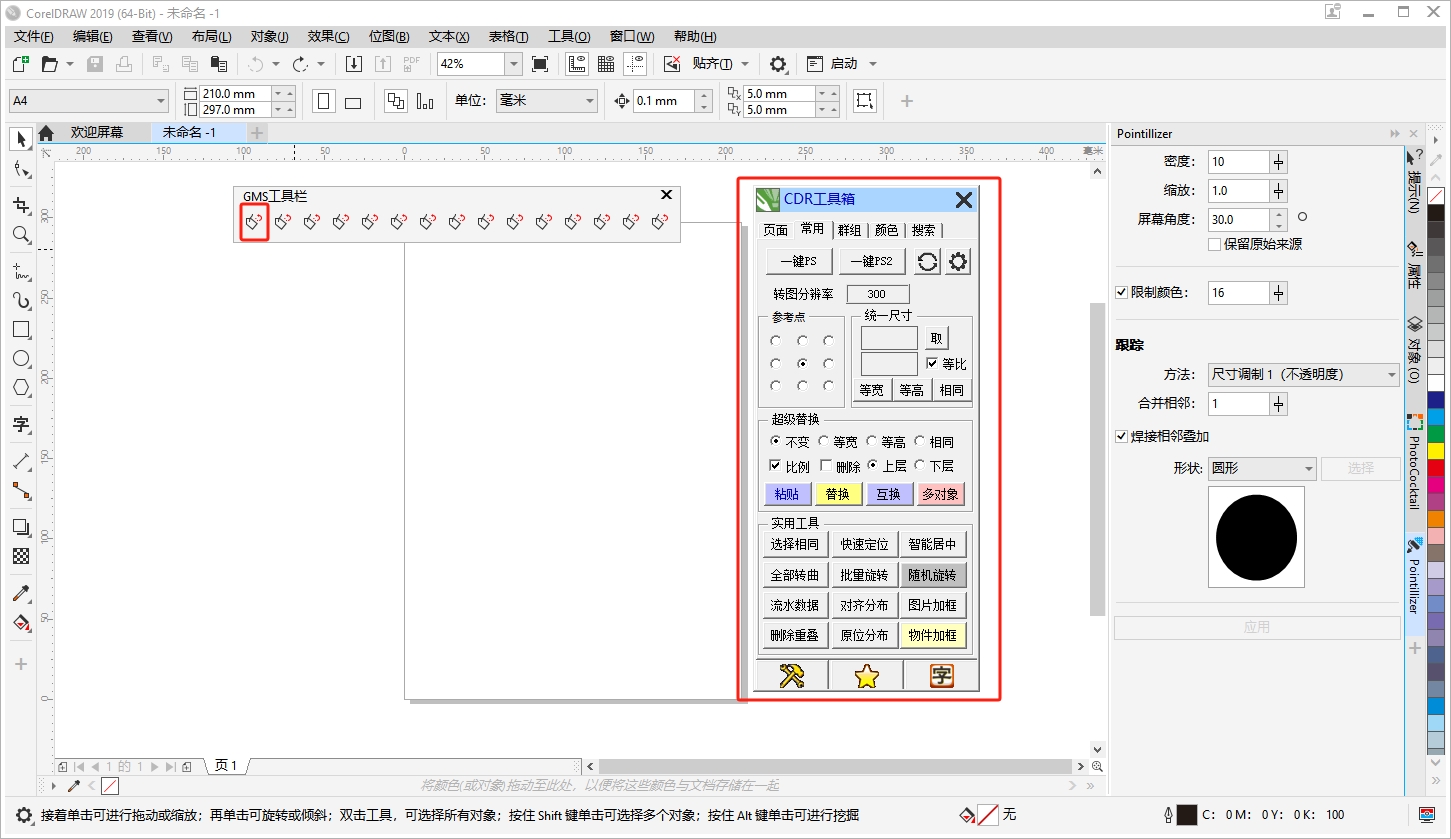The height and width of the screenshot is (839, 1451).
Task: Switch to the 颜色 tab in CDR工具箱
Action: (x=886, y=230)
